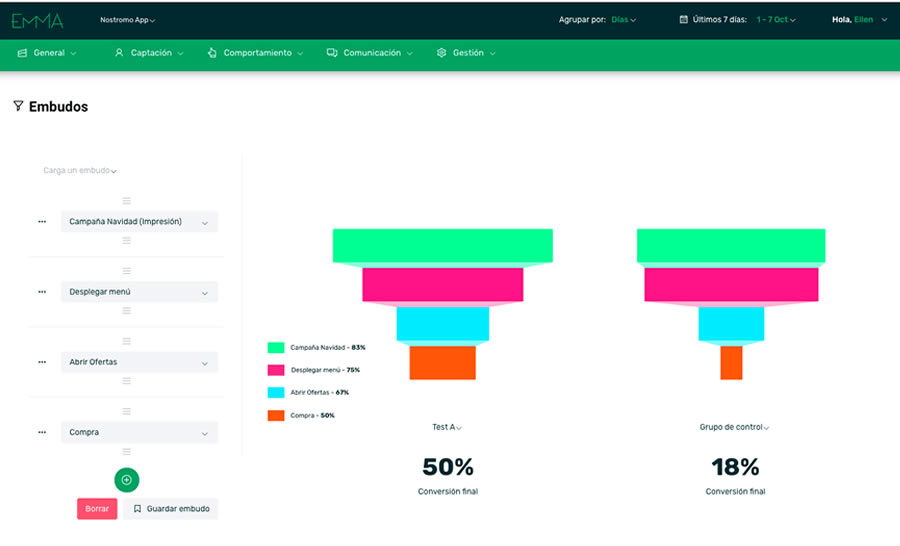Click the green plus add-step button
Viewport: 900px width, 546px height.
126,480
